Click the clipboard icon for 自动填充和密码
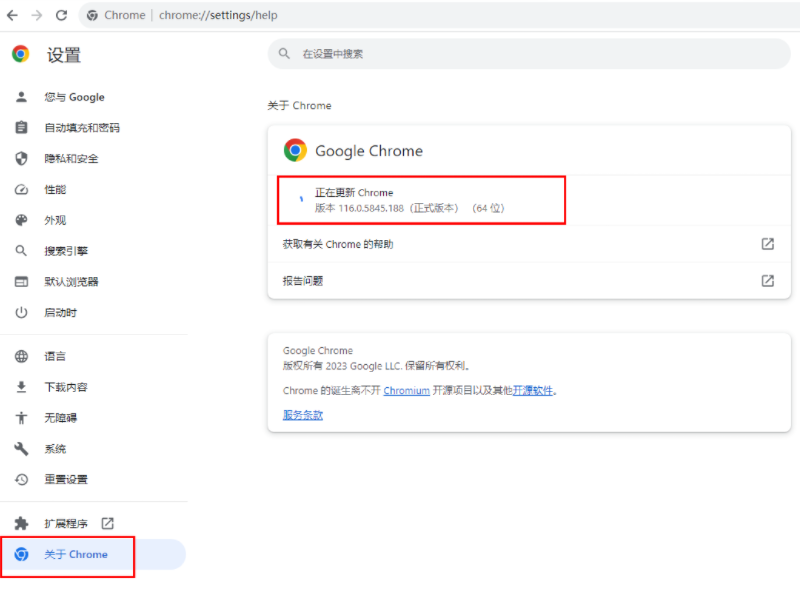800x603 pixels. coord(21,128)
